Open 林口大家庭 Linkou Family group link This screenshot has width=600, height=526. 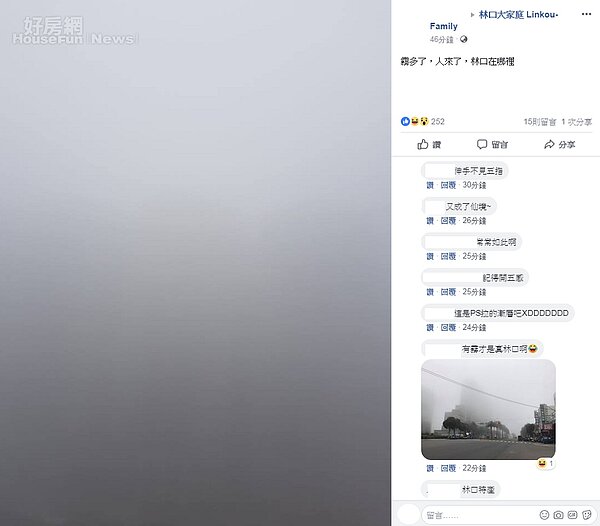point(494,20)
